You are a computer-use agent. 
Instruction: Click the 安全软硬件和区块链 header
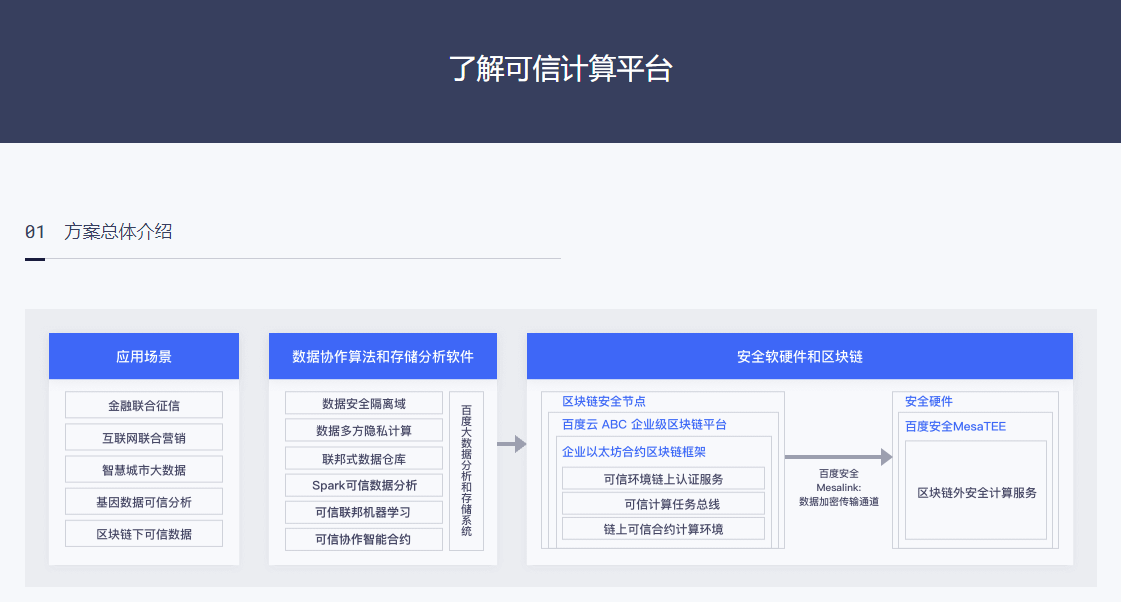799,356
